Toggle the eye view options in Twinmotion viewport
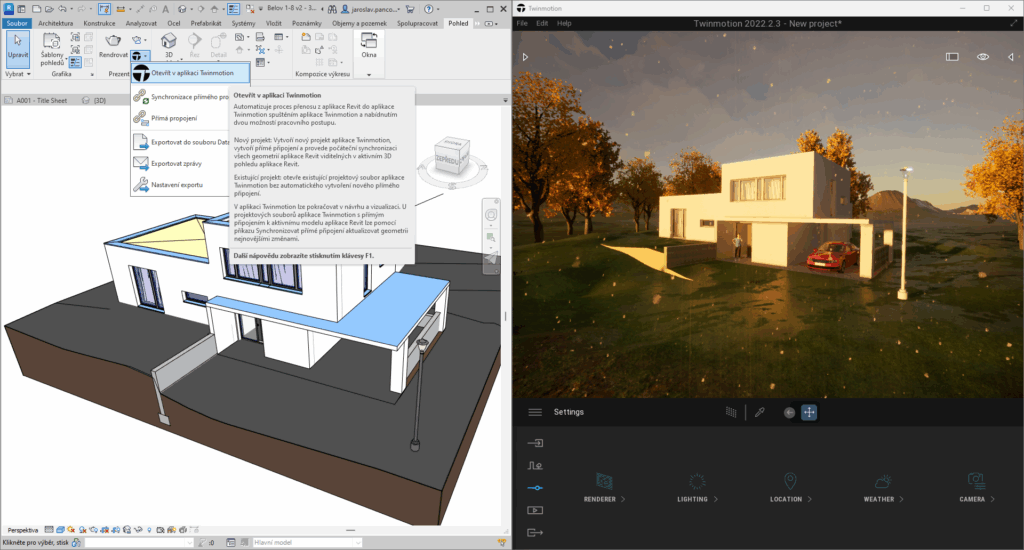1024x550 pixels. (x=982, y=57)
